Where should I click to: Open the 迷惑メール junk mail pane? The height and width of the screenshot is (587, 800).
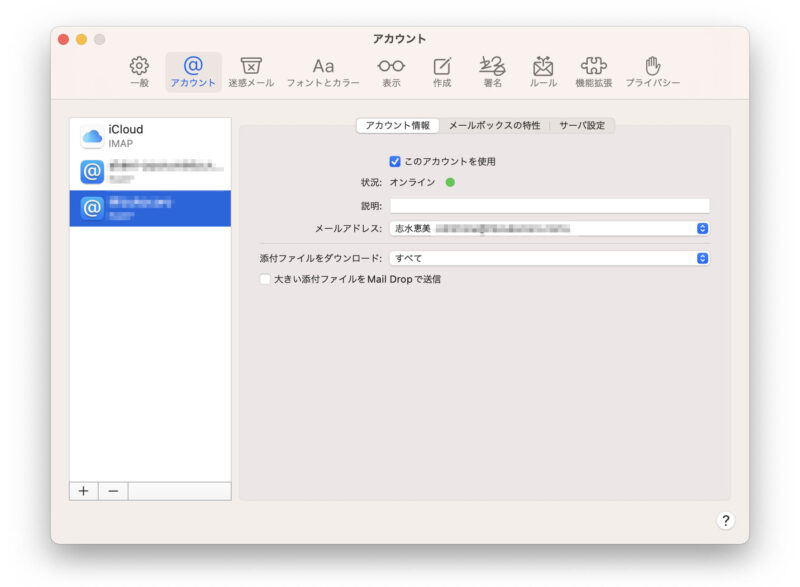(x=251, y=72)
